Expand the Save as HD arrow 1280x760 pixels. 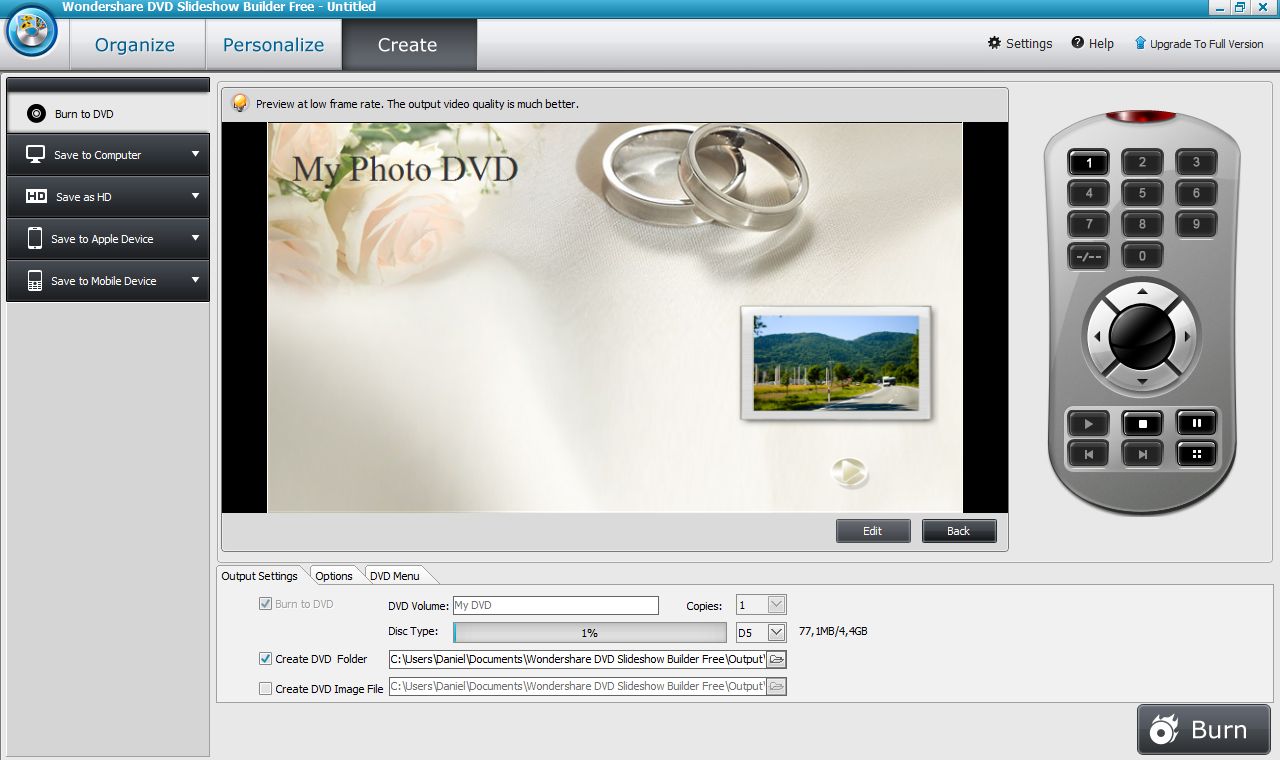195,197
